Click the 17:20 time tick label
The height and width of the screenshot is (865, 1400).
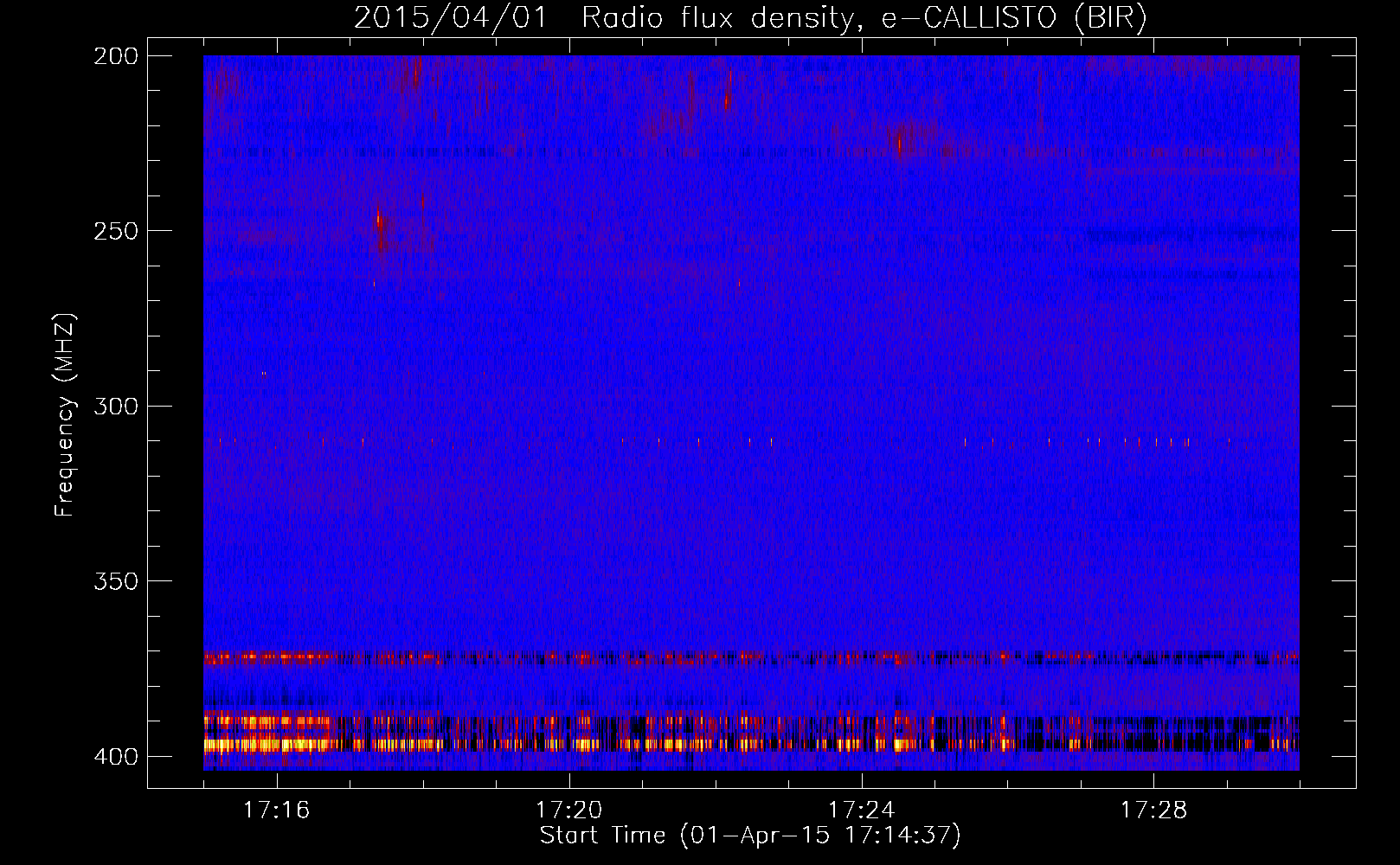(x=568, y=811)
